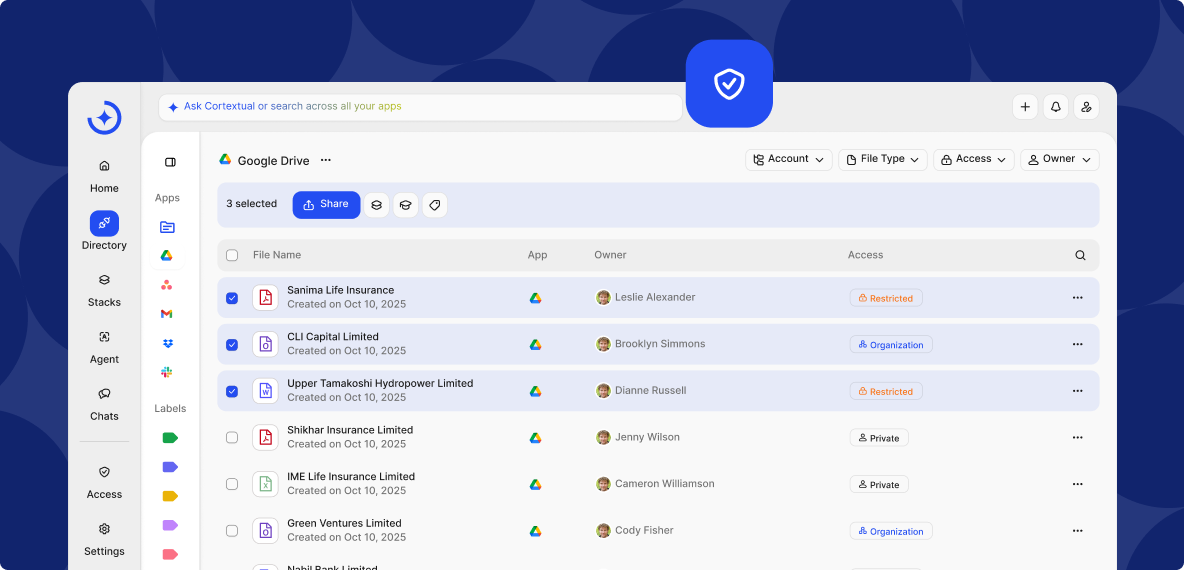1184x570 pixels.
Task: Open the File Type filter dropdown
Action: pos(882,160)
